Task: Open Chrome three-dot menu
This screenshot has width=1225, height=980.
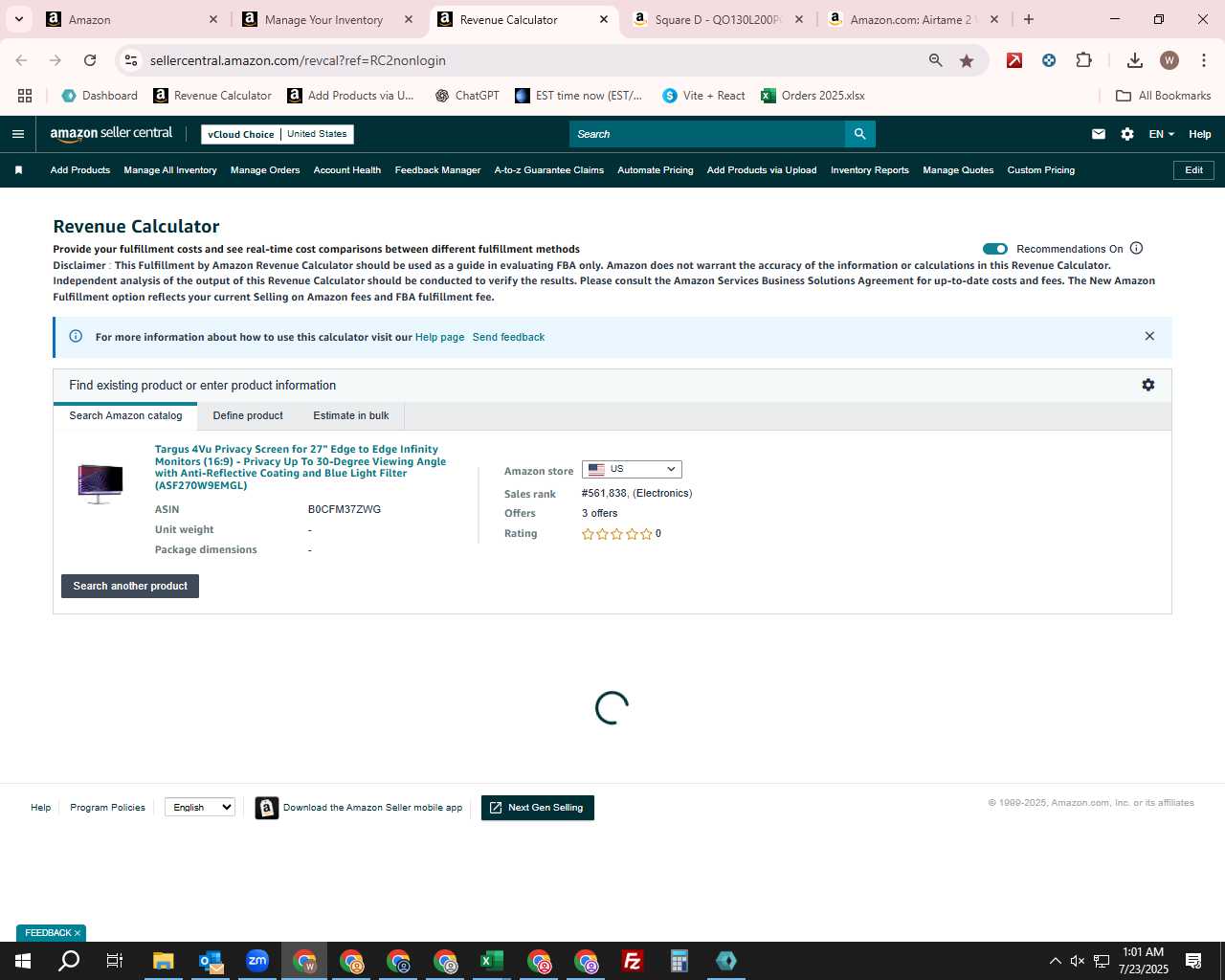Action: pyautogui.click(x=1203, y=60)
